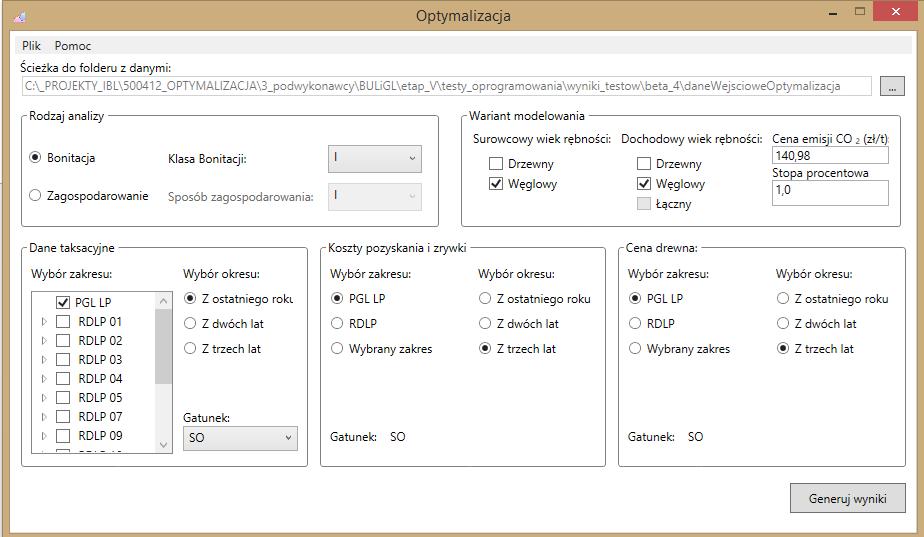Screen dimensions: 924x537
Task: Select Z dwóch lat in Dane taksacyjne
Action: click(190, 323)
